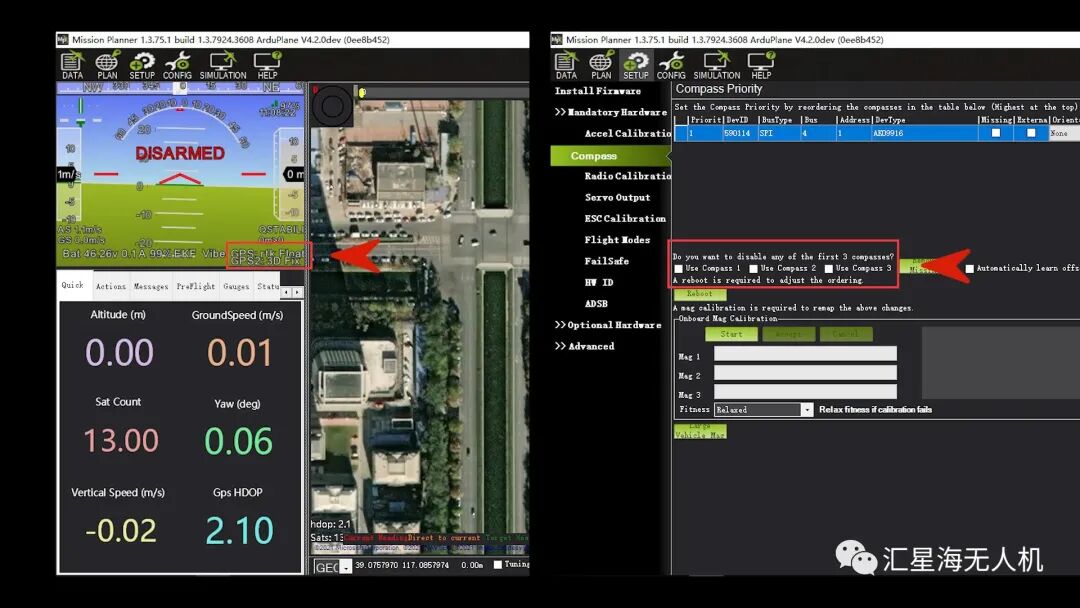The image size is (1080, 608).
Task: Open DATA screen in right window
Action: (566, 65)
